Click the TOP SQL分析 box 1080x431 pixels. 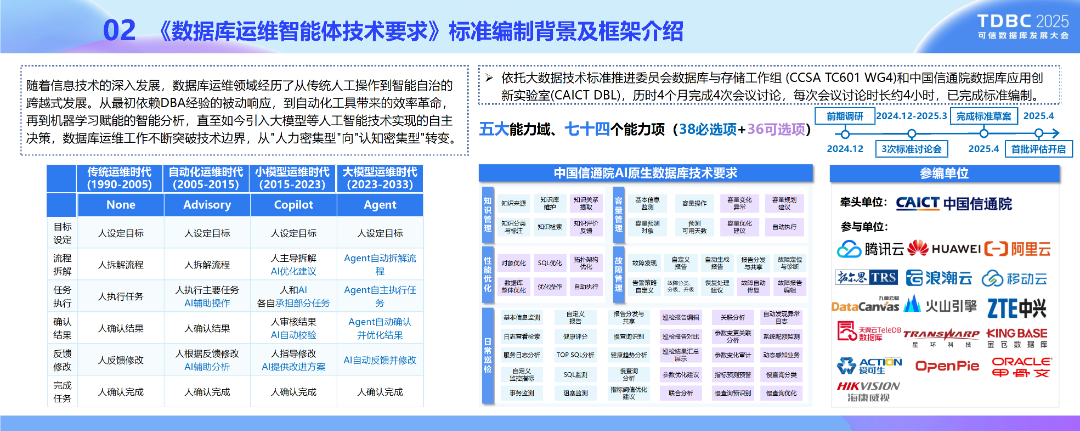(575, 355)
